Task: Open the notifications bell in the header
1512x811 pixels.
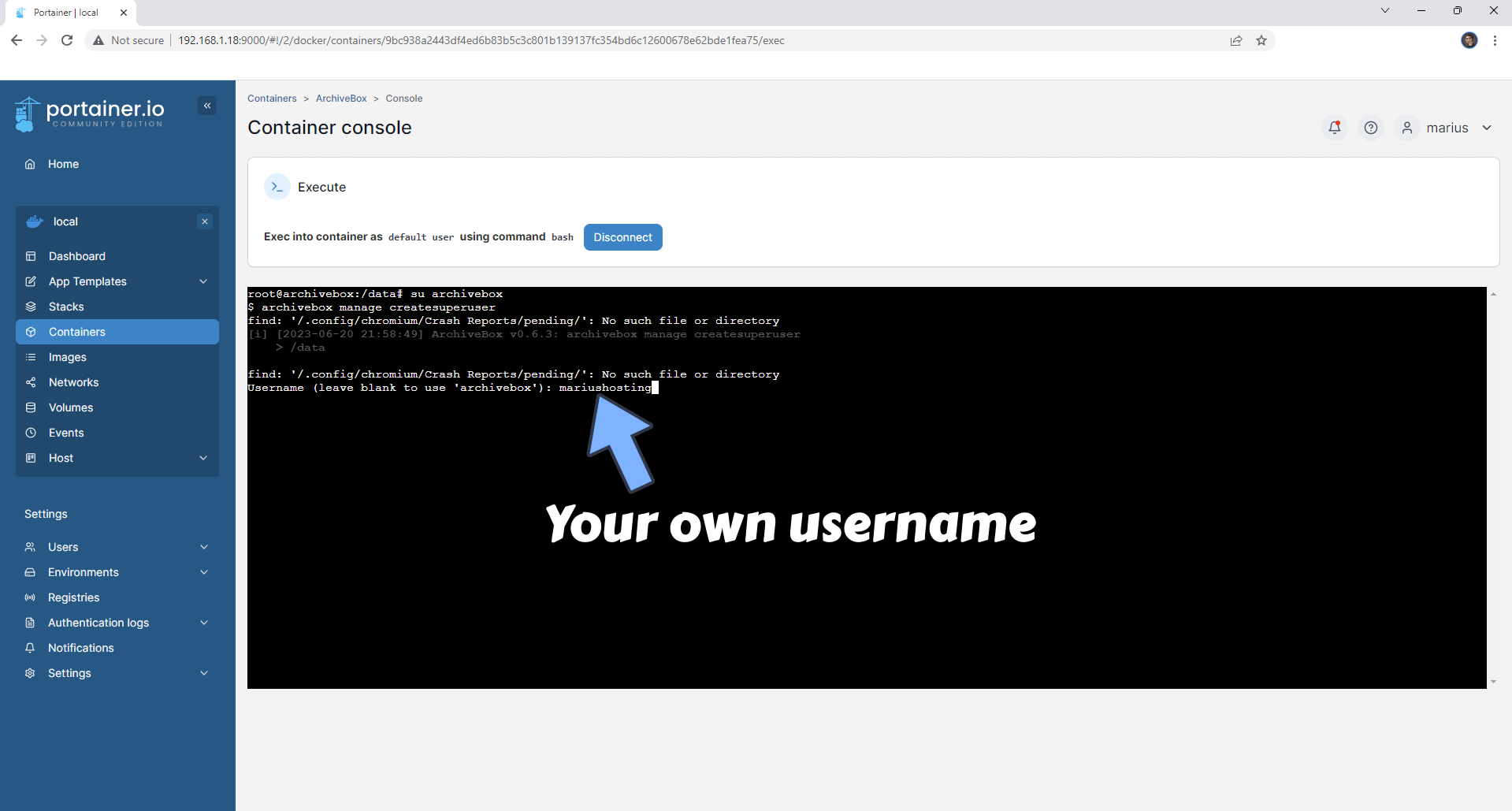Action: click(x=1335, y=128)
